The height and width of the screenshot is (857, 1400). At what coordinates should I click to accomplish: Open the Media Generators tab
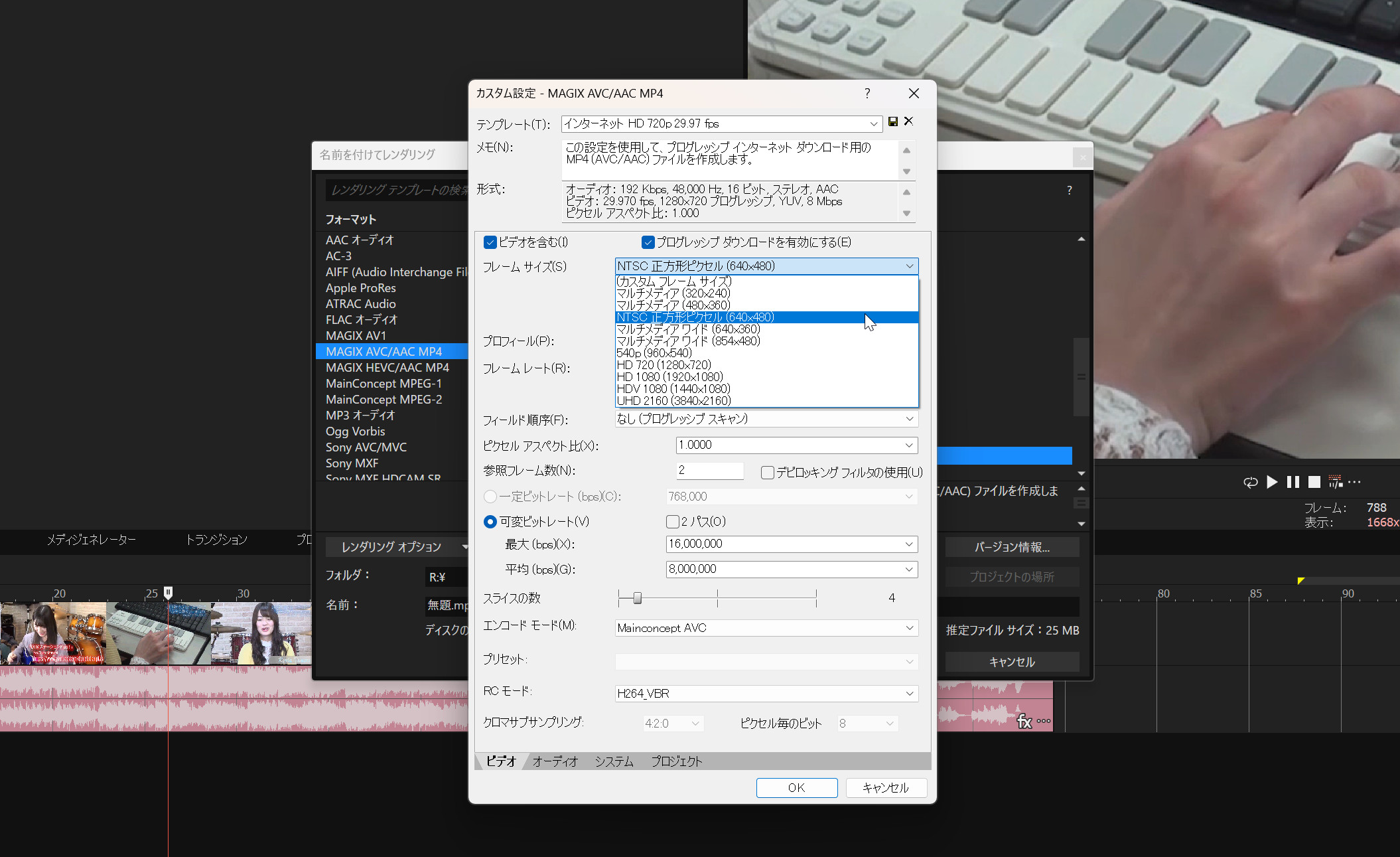91,540
